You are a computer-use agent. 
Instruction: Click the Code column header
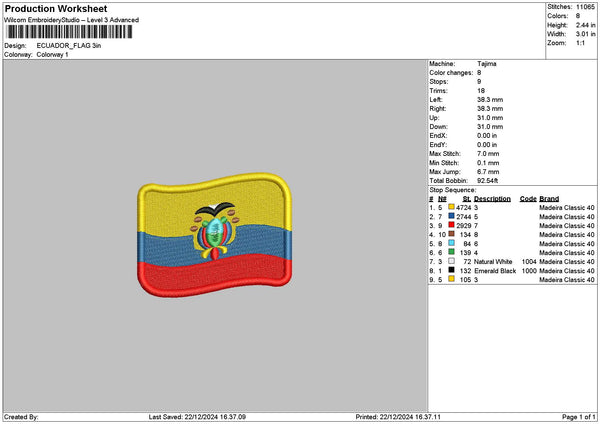click(x=528, y=199)
